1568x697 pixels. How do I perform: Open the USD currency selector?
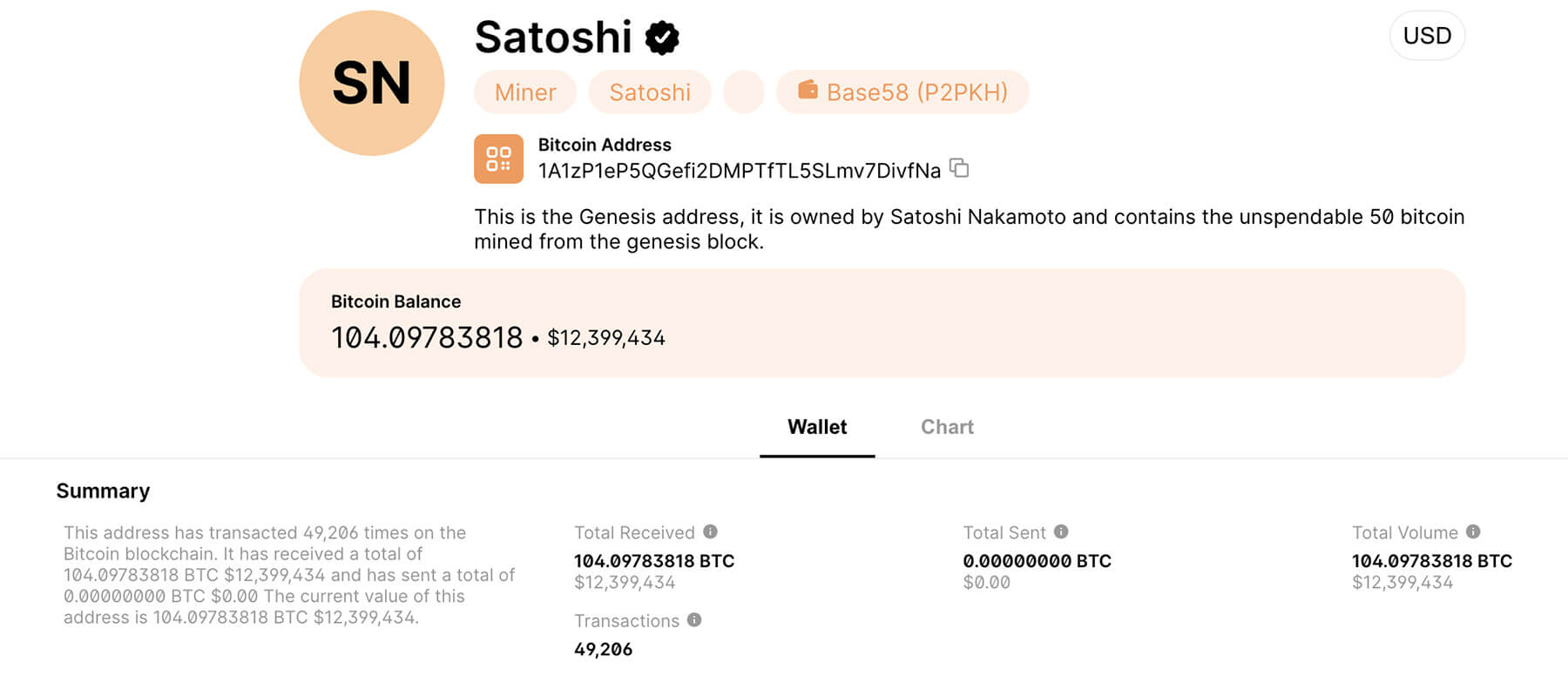tap(1427, 36)
